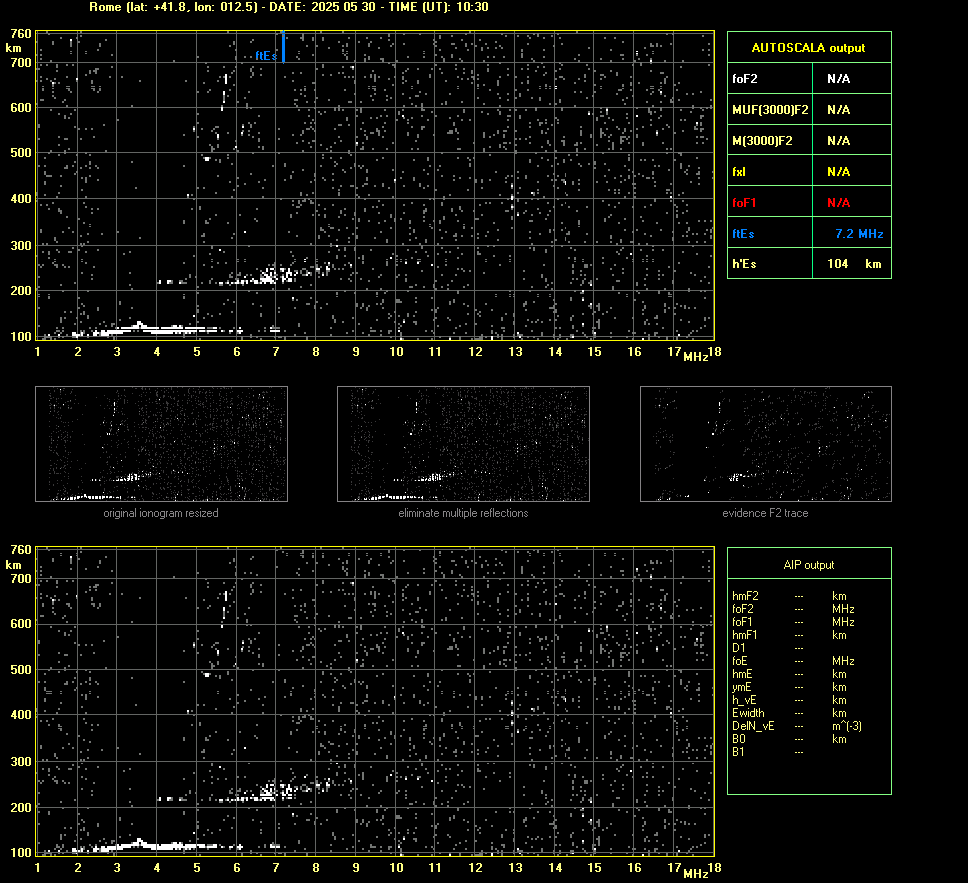Click the 104 km h'Es value

click(854, 264)
